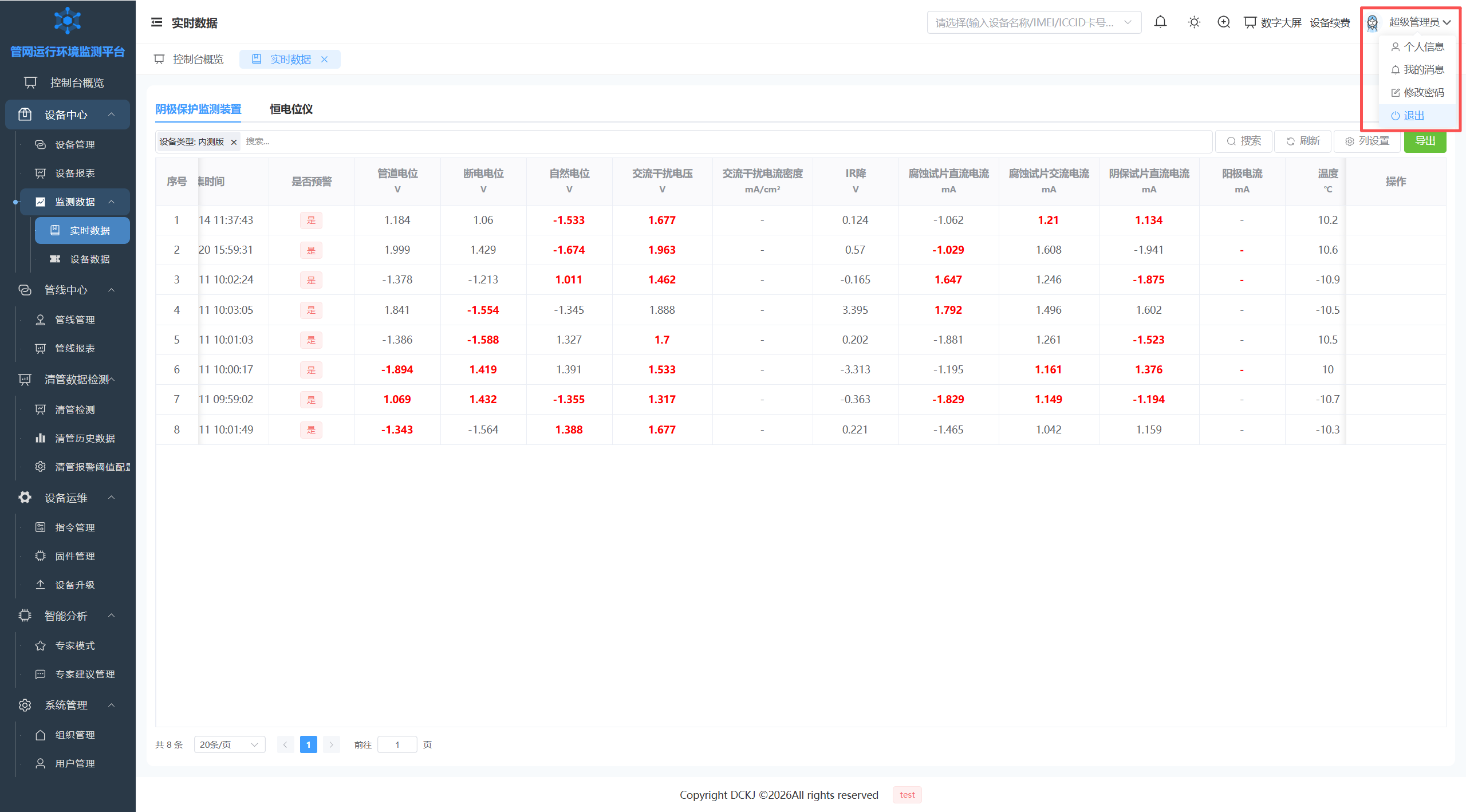Click 退出 to log out
The height and width of the screenshot is (812, 1466).
[1417, 115]
